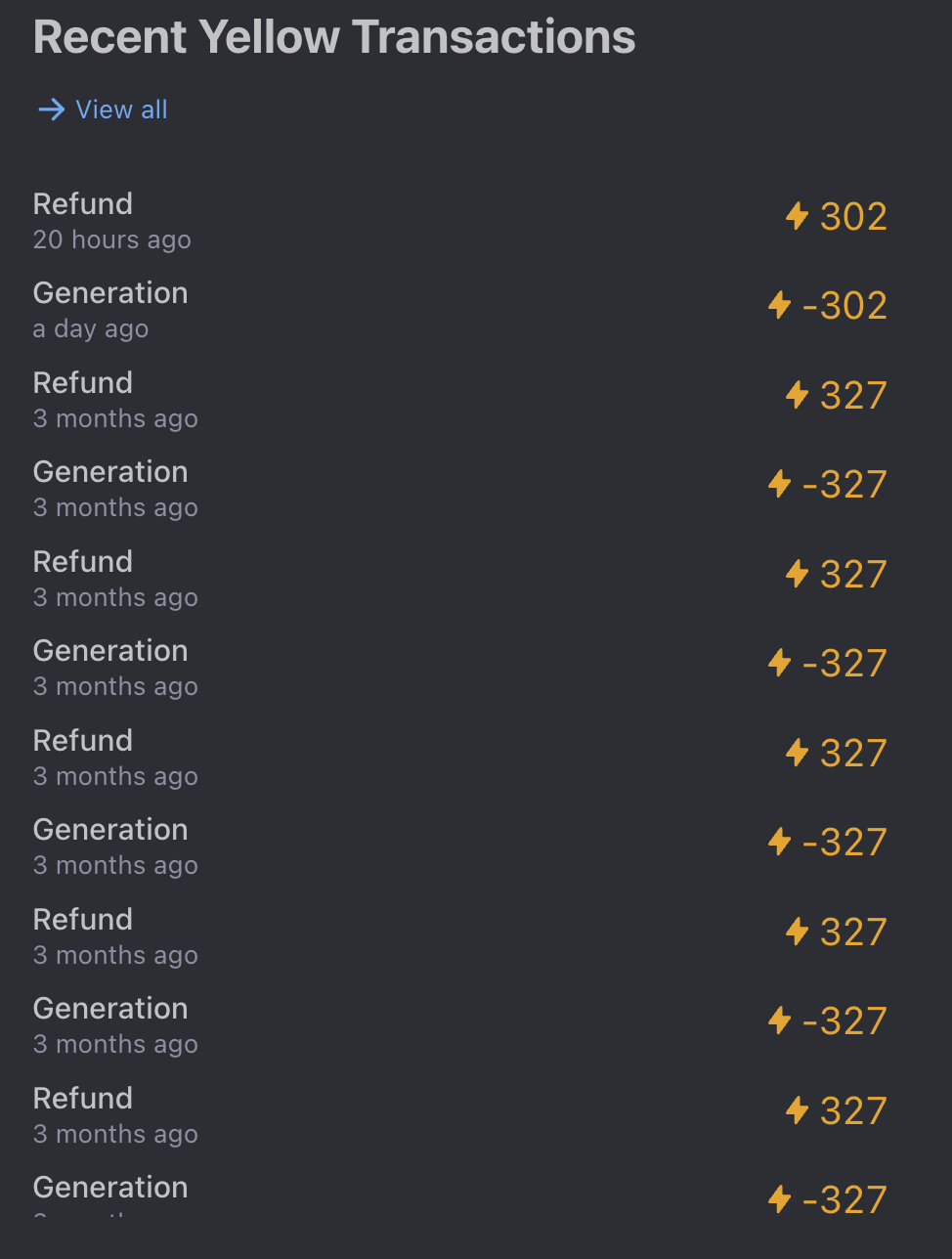Click the 302 refund amount
Screen dimensions: 952x1259
[x=853, y=217]
